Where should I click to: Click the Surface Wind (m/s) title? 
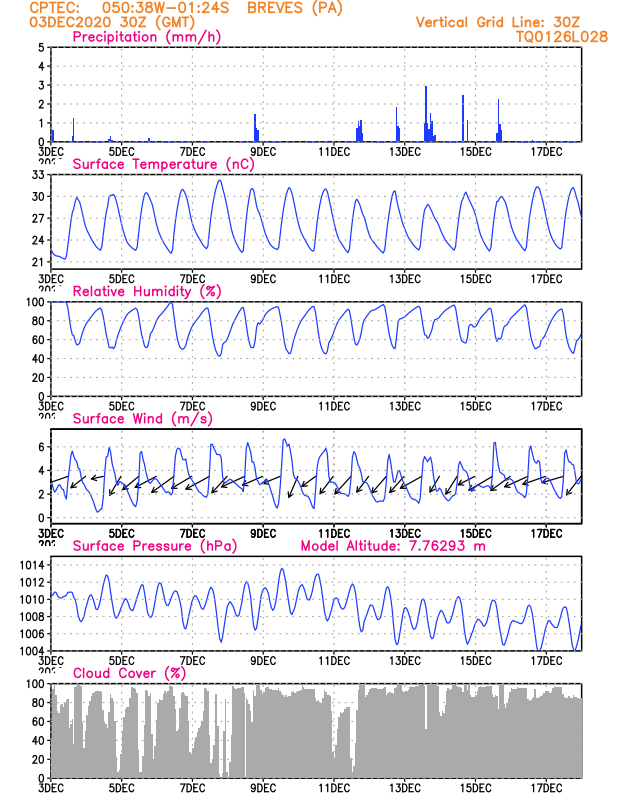point(142,419)
